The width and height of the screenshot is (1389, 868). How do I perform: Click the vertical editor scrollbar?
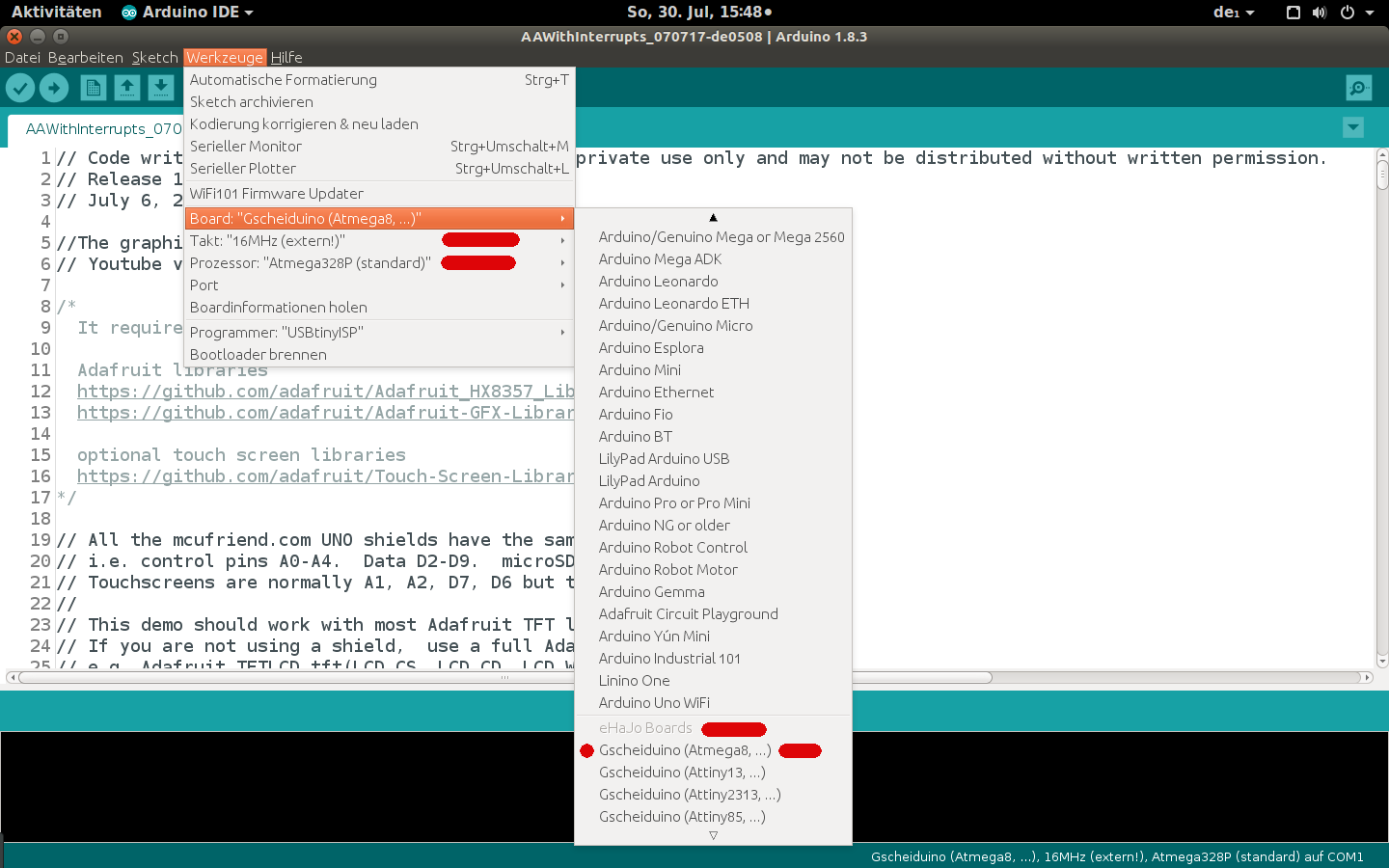pyautogui.click(x=1382, y=408)
